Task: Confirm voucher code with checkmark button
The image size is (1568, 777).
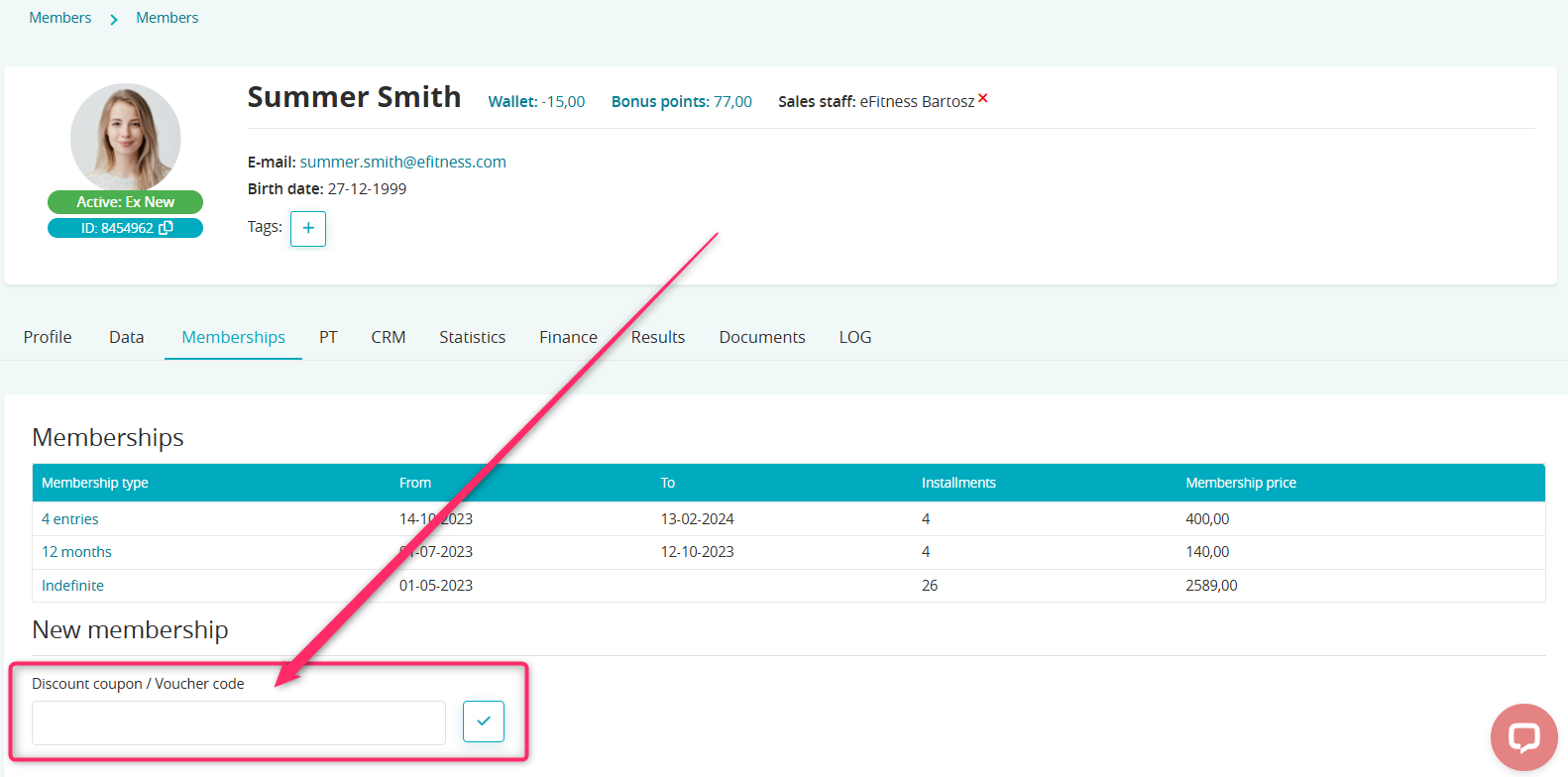Action: (484, 721)
